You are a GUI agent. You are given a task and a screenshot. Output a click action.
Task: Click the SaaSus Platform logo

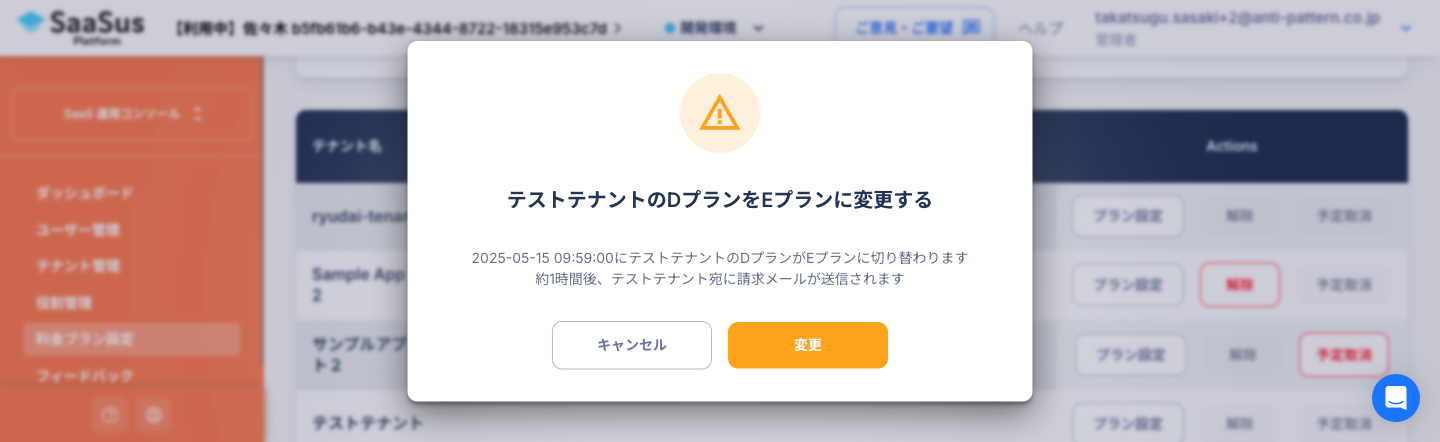pyautogui.click(x=81, y=27)
